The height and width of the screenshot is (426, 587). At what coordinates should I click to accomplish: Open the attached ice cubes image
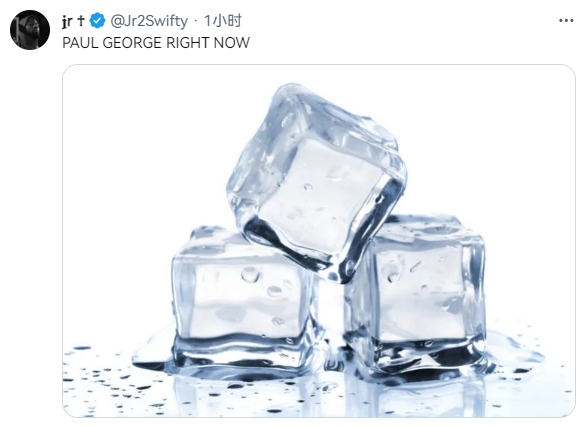click(319, 241)
